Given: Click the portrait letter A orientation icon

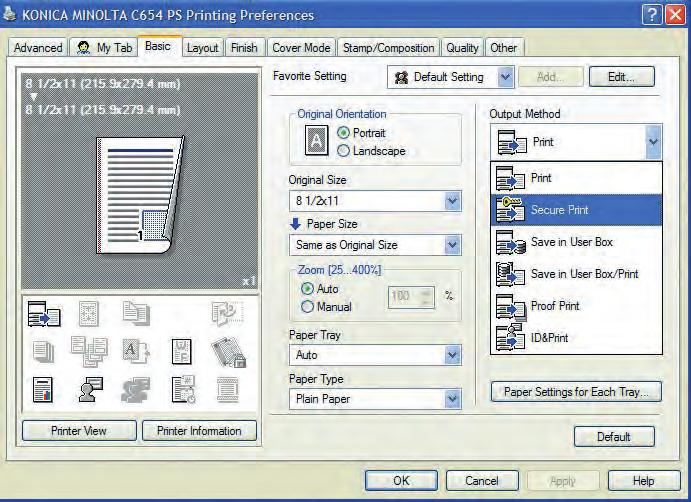Looking at the screenshot, I should (316, 141).
